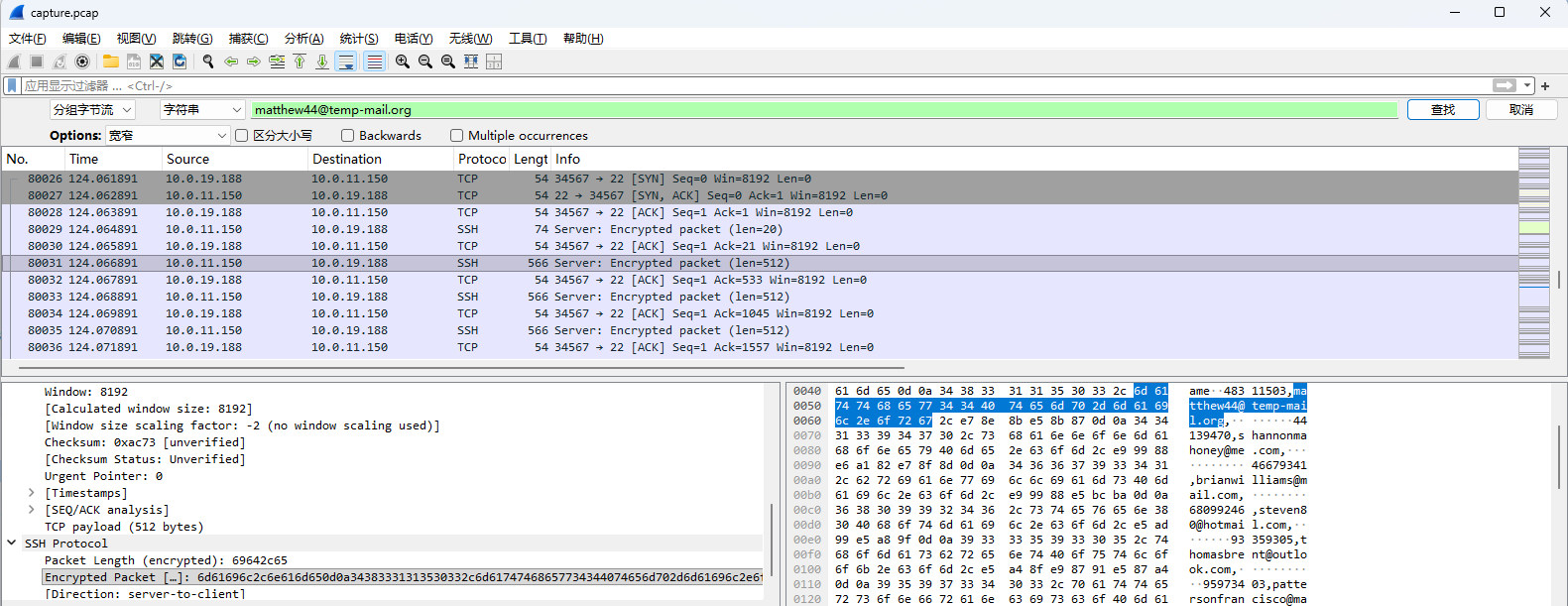
Task: Click the find packet magnifier icon
Action: click(208, 61)
